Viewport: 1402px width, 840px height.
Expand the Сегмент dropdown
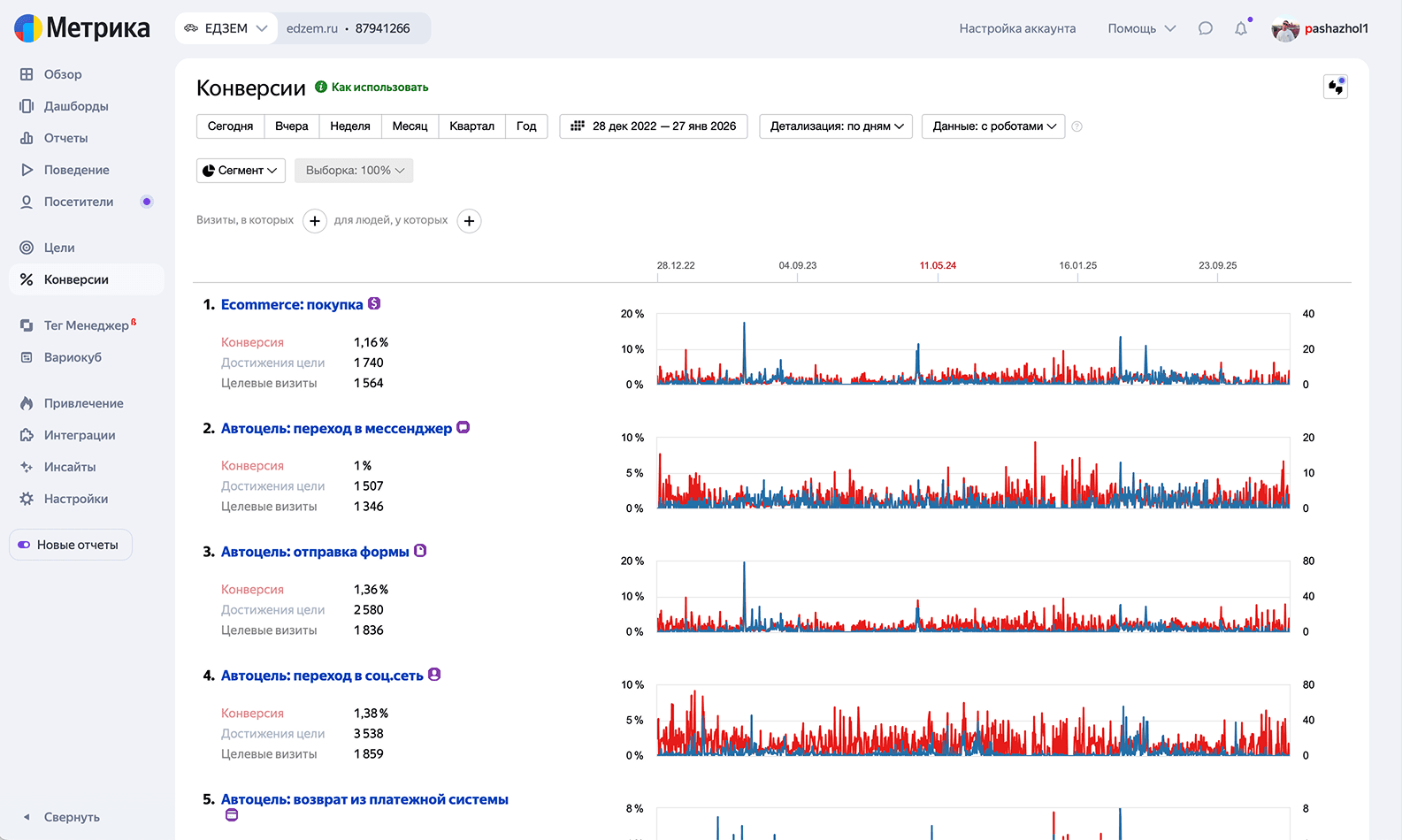241,171
